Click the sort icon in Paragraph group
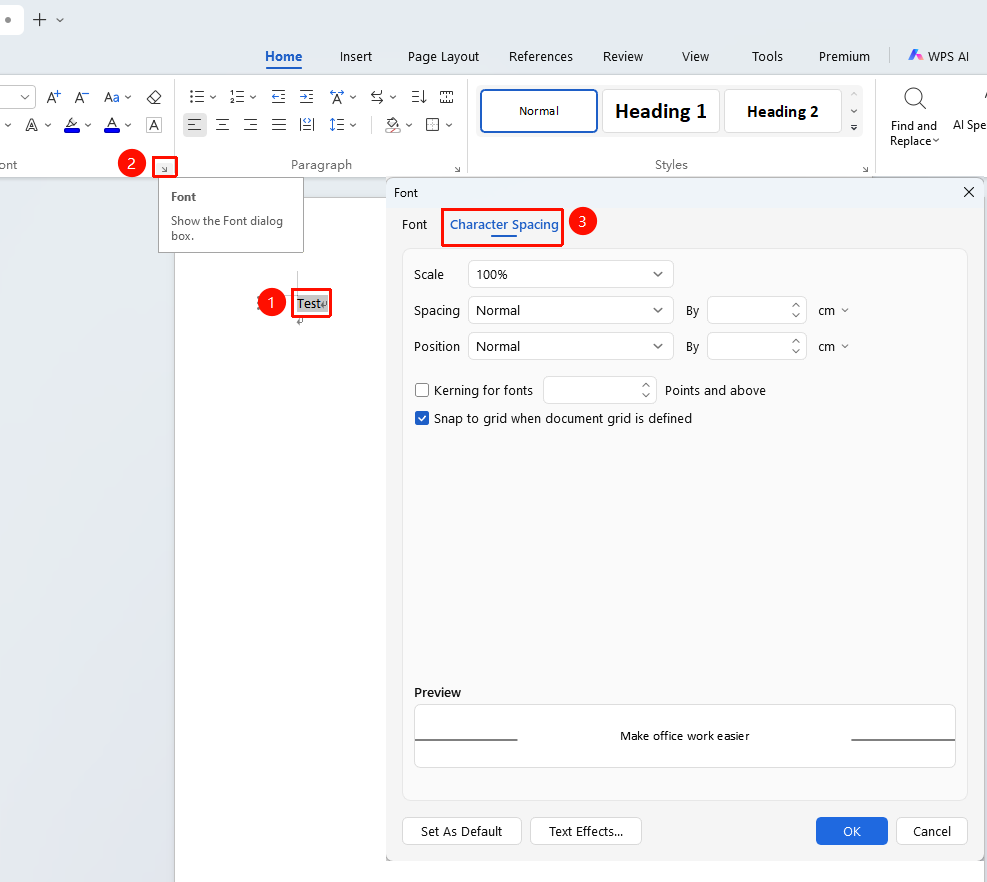The height and width of the screenshot is (882, 987). coord(419,96)
